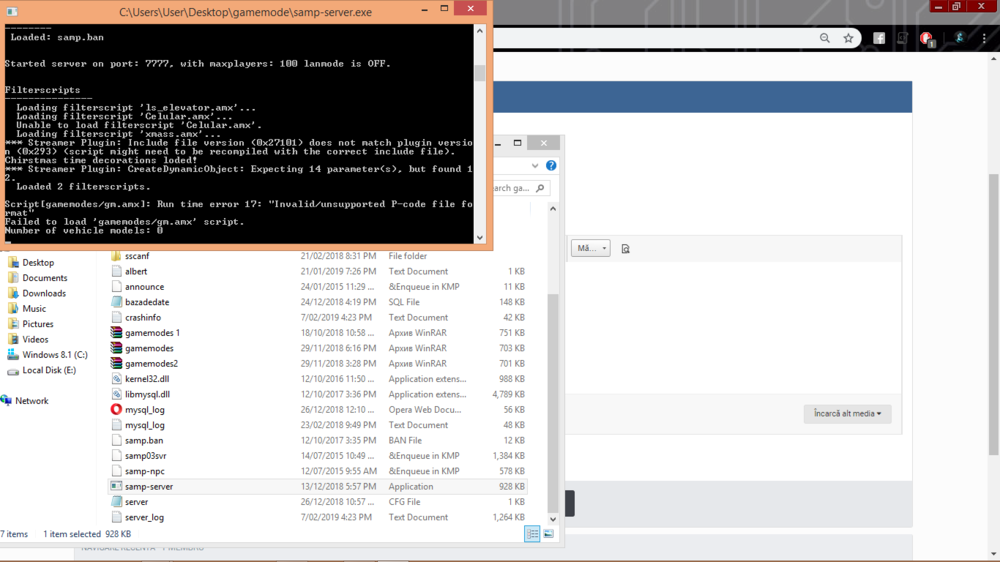This screenshot has height=562, width=1000.
Task: Select gamemodes2 WinRAR archive icon
Action: 116,363
